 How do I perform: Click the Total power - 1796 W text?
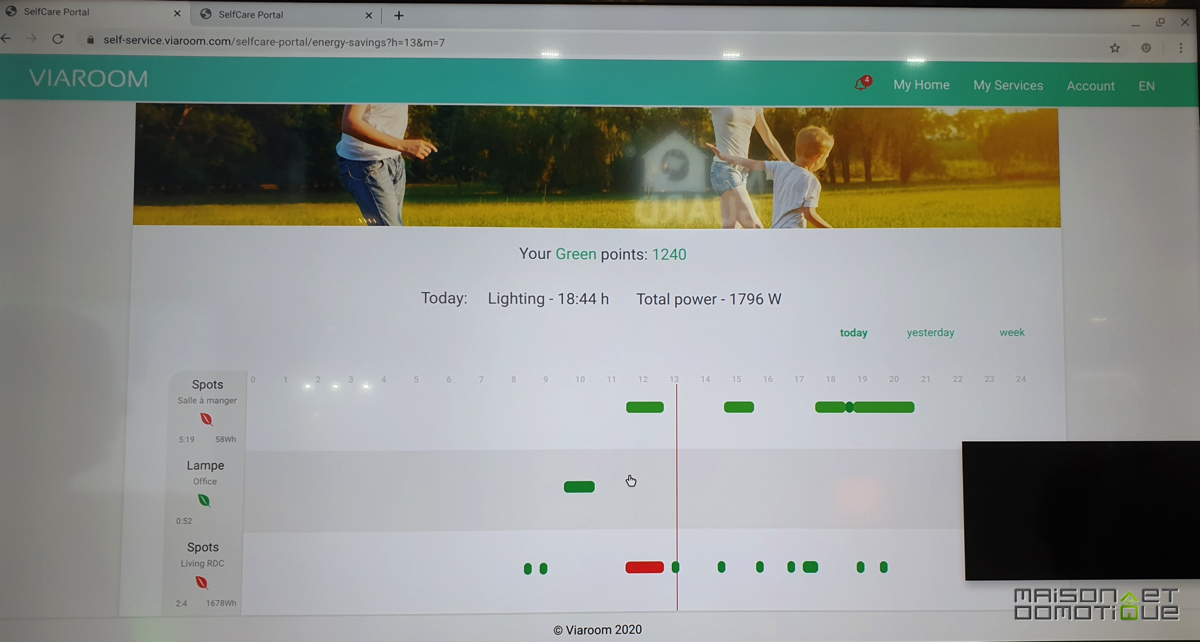709,299
